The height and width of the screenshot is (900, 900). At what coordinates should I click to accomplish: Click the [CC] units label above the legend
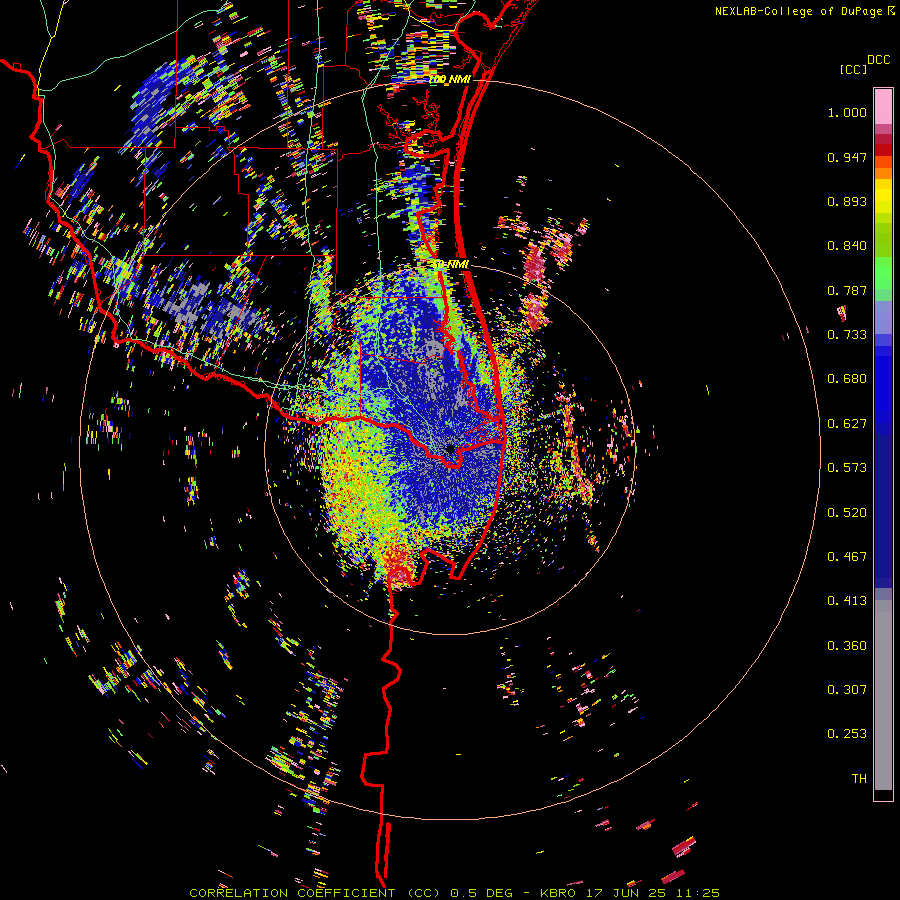click(853, 69)
